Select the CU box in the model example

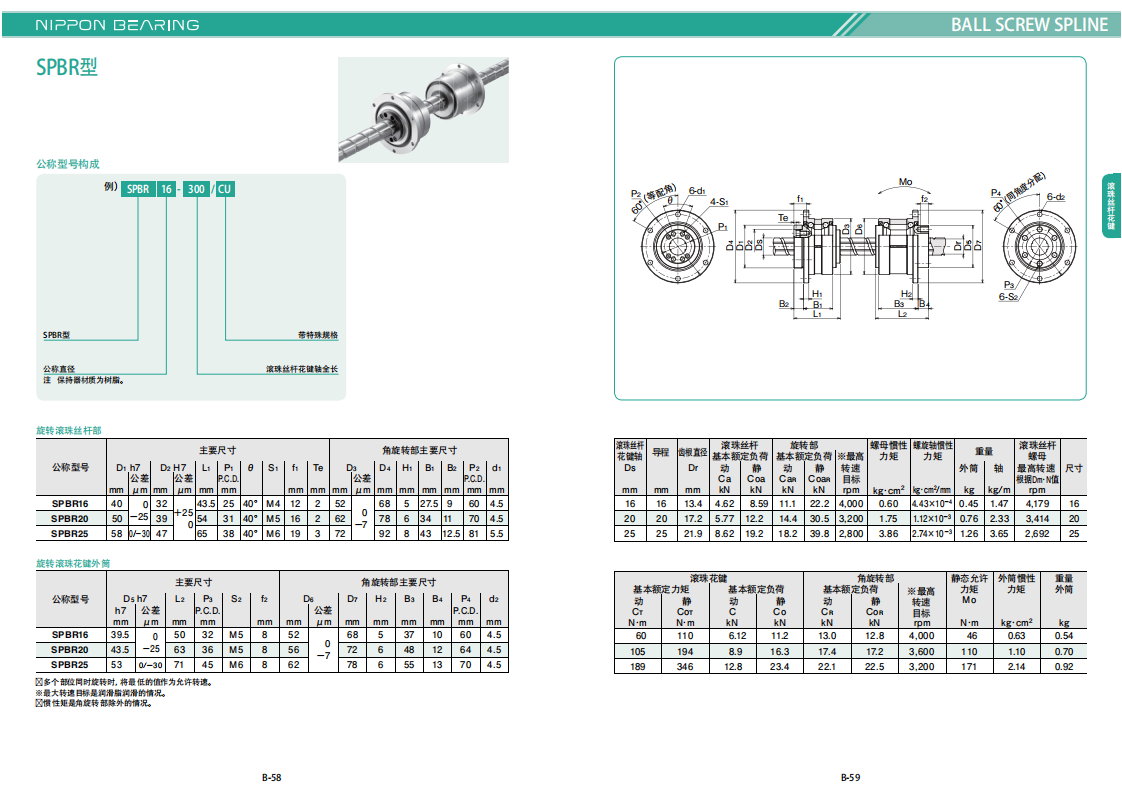[225, 189]
